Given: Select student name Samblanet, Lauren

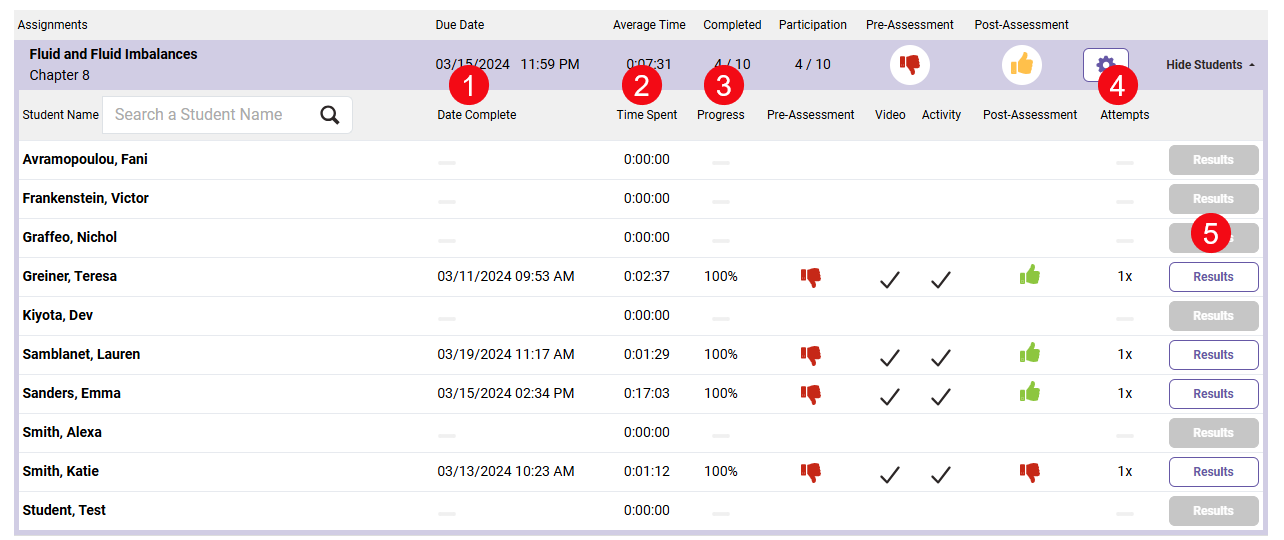Looking at the screenshot, I should [81, 355].
